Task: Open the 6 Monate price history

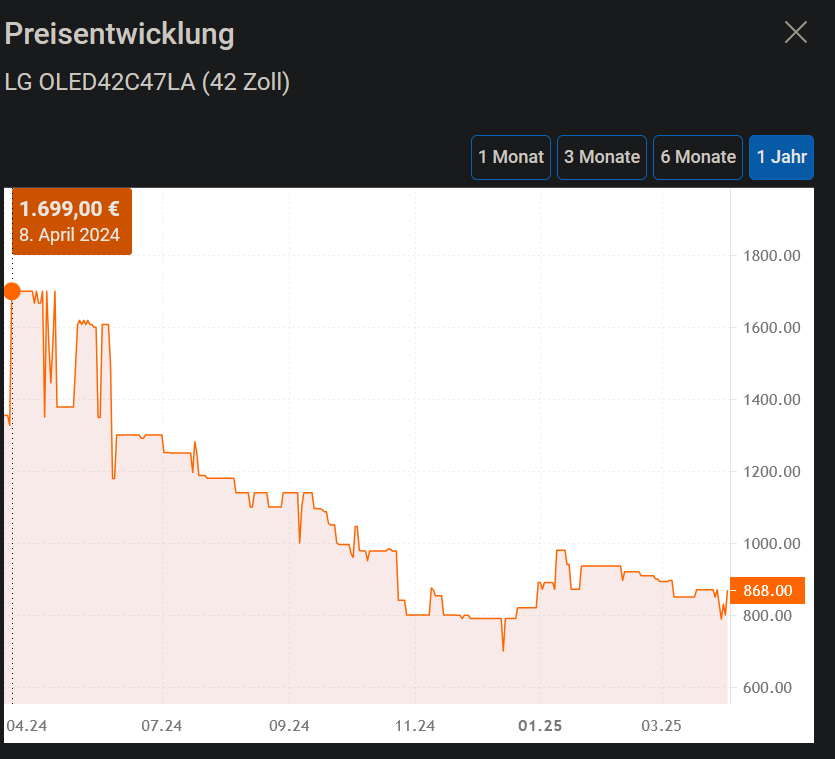Action: pyautogui.click(x=697, y=157)
